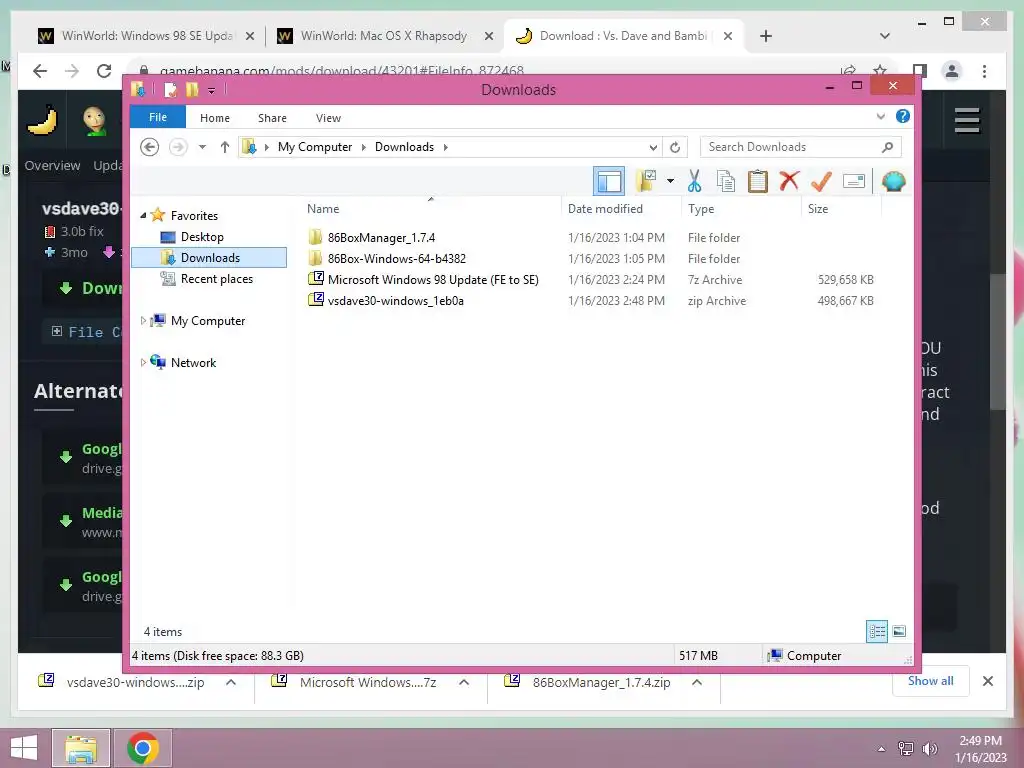
Task: Switch to the View ribbon tab
Action: coord(328,118)
